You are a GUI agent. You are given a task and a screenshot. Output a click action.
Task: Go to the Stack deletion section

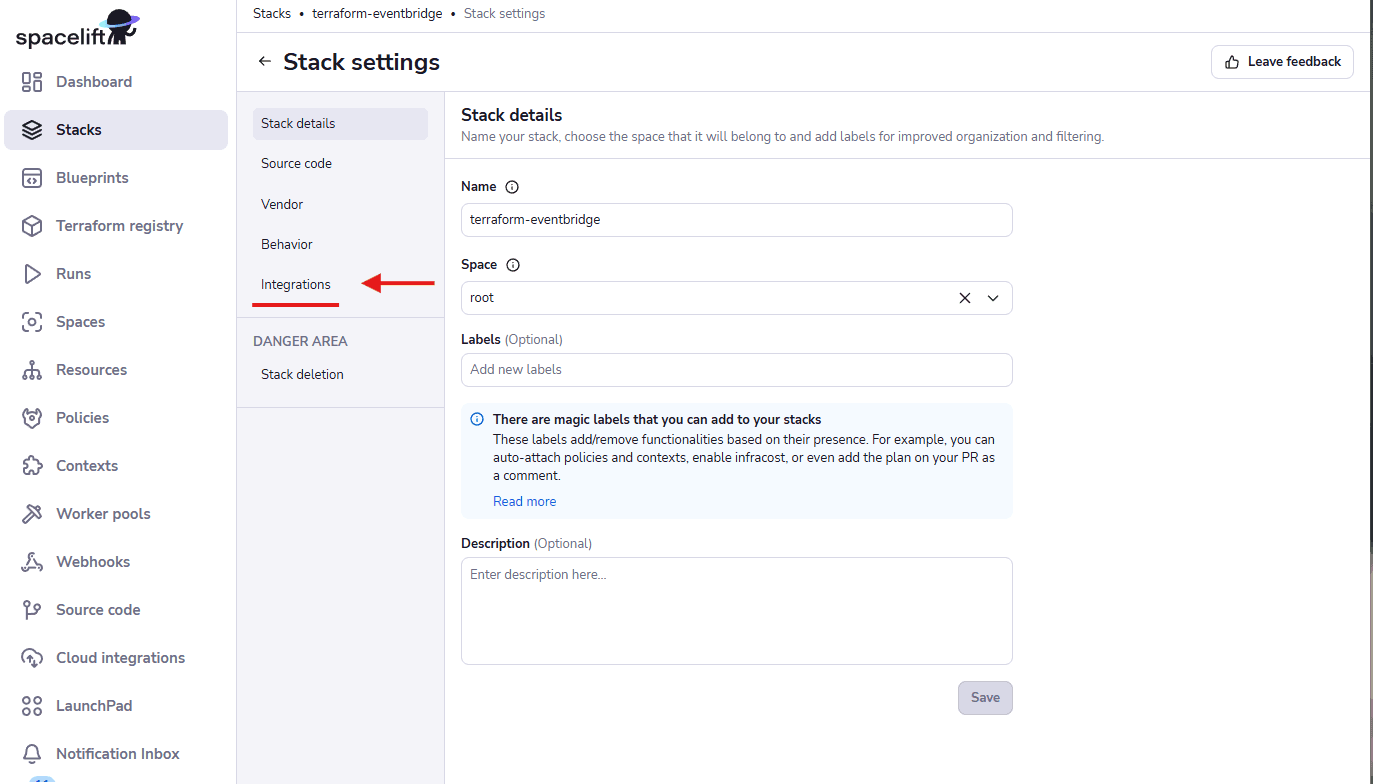pyautogui.click(x=340, y=375)
